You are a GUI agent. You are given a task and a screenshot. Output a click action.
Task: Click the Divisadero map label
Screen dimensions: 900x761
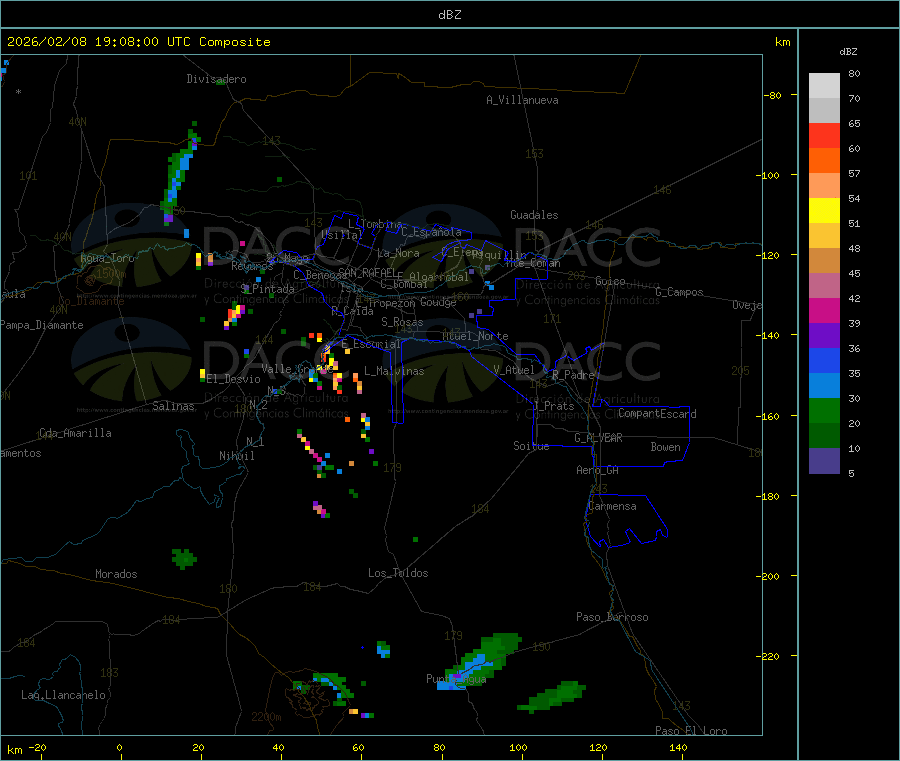pos(216,79)
